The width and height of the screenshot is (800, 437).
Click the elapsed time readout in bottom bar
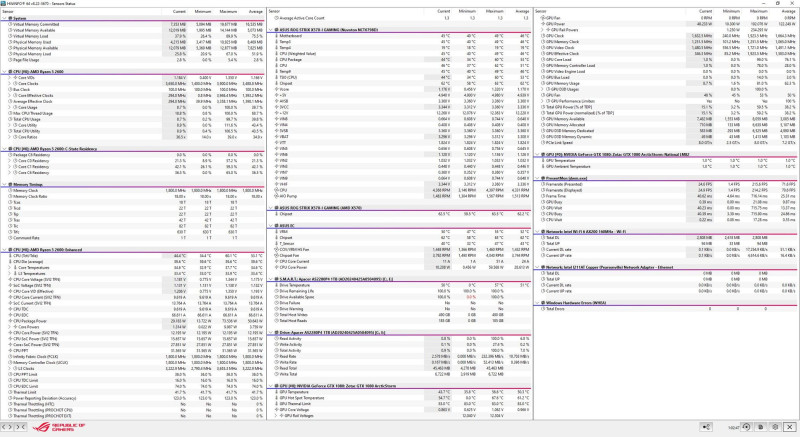tap(733, 427)
